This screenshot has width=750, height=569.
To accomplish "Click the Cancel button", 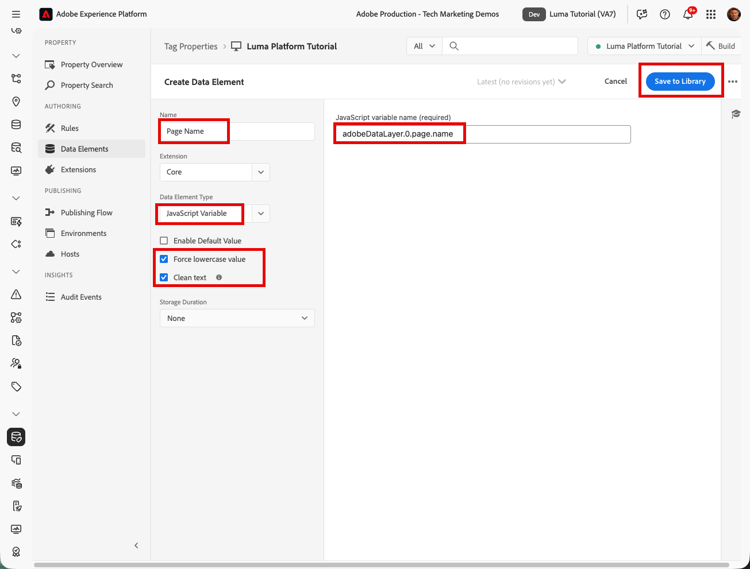I will (615, 81).
